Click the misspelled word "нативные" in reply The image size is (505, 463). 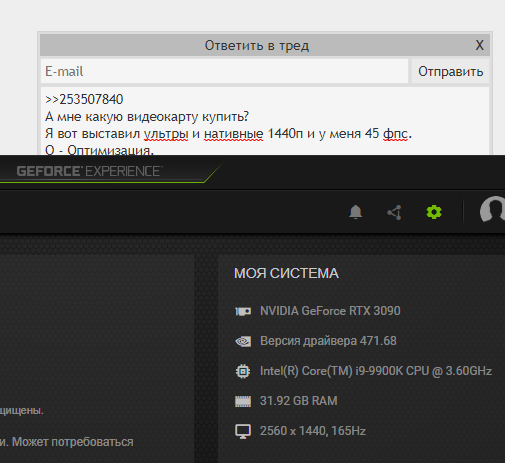tap(234, 134)
